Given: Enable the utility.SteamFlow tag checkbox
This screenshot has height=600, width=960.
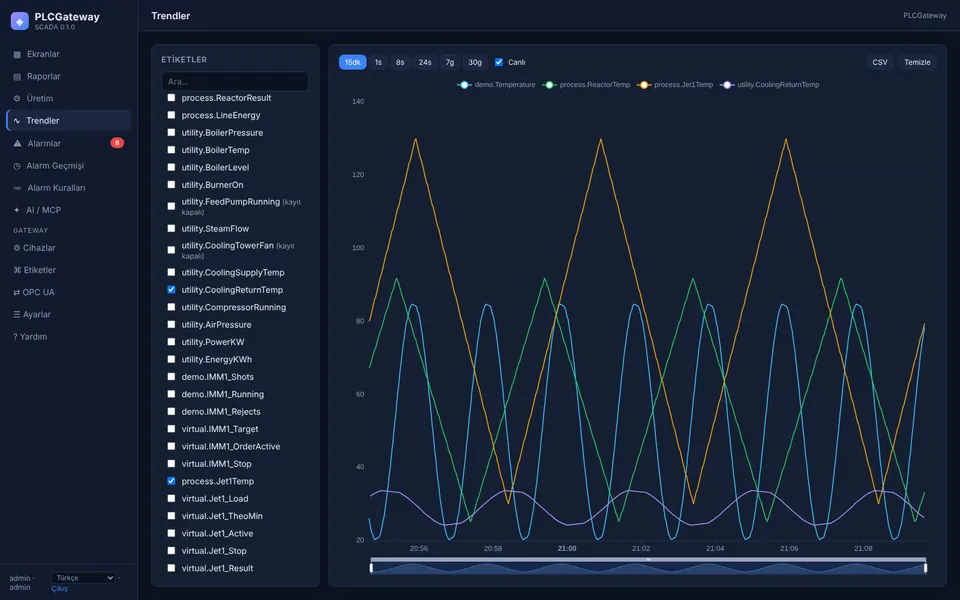Looking at the screenshot, I should [171, 228].
